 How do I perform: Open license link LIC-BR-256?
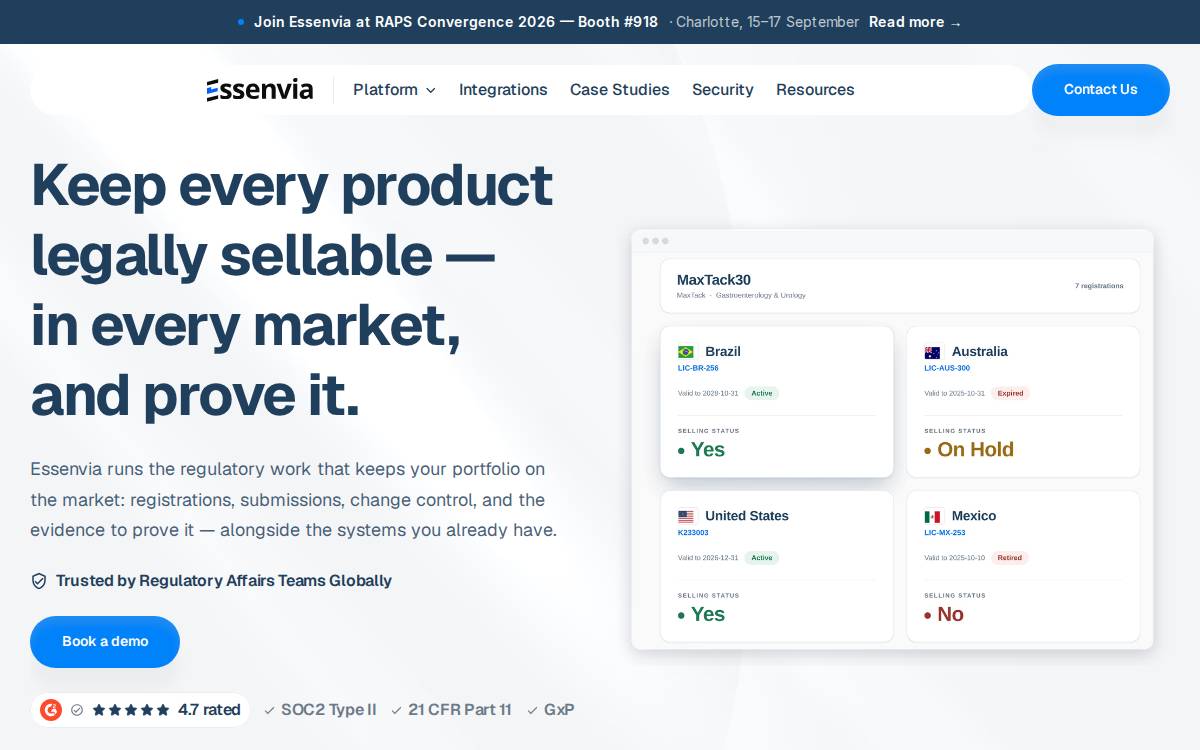click(x=698, y=368)
